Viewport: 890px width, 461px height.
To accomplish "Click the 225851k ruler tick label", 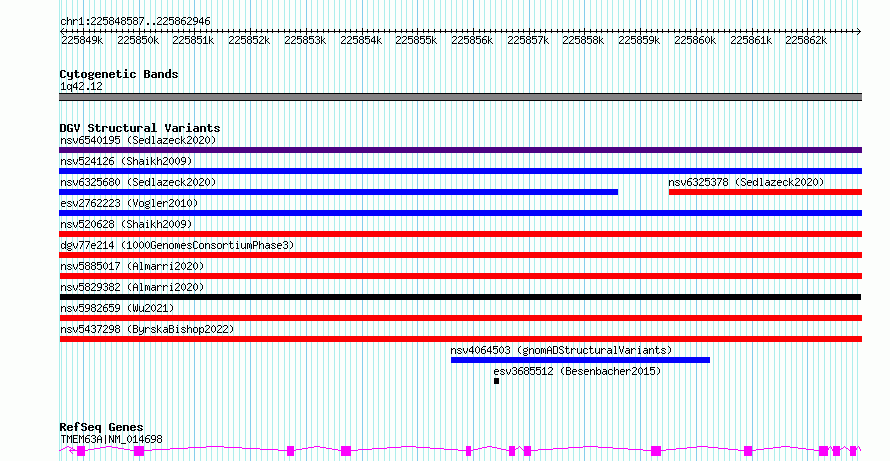I will pos(194,40).
